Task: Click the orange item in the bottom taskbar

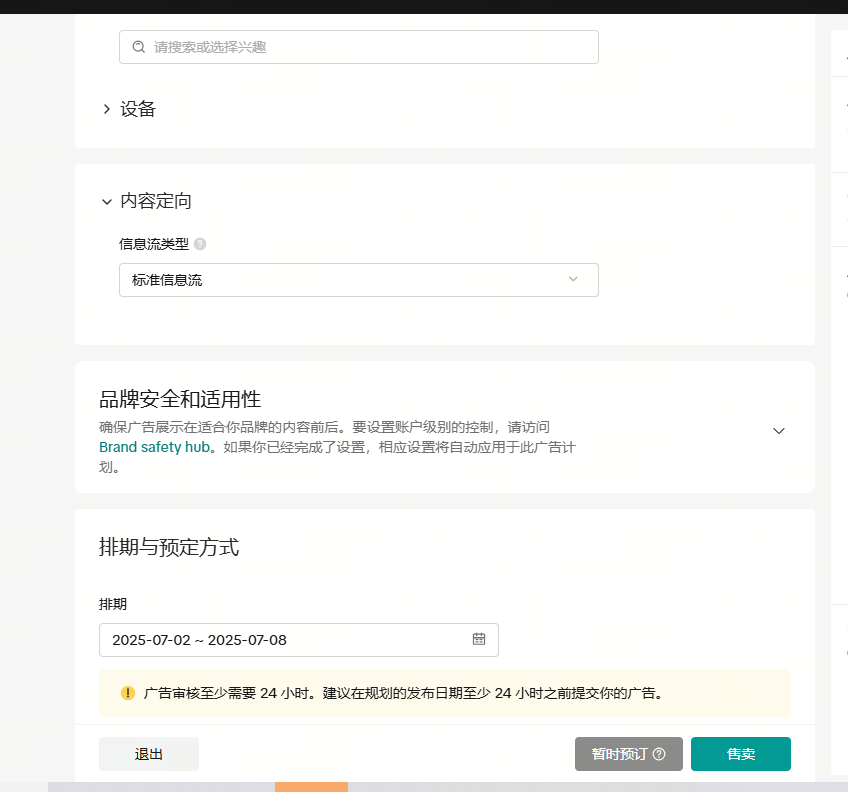Action: (311, 787)
